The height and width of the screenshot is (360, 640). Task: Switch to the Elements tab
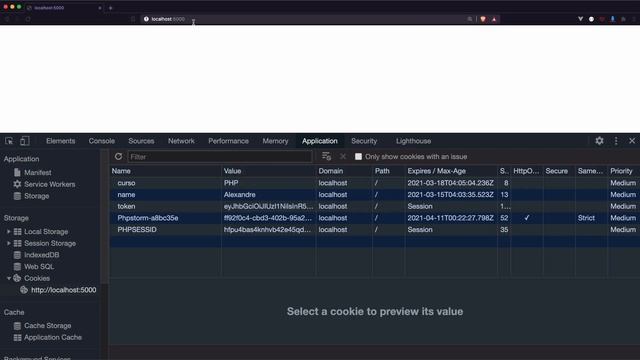pos(60,141)
